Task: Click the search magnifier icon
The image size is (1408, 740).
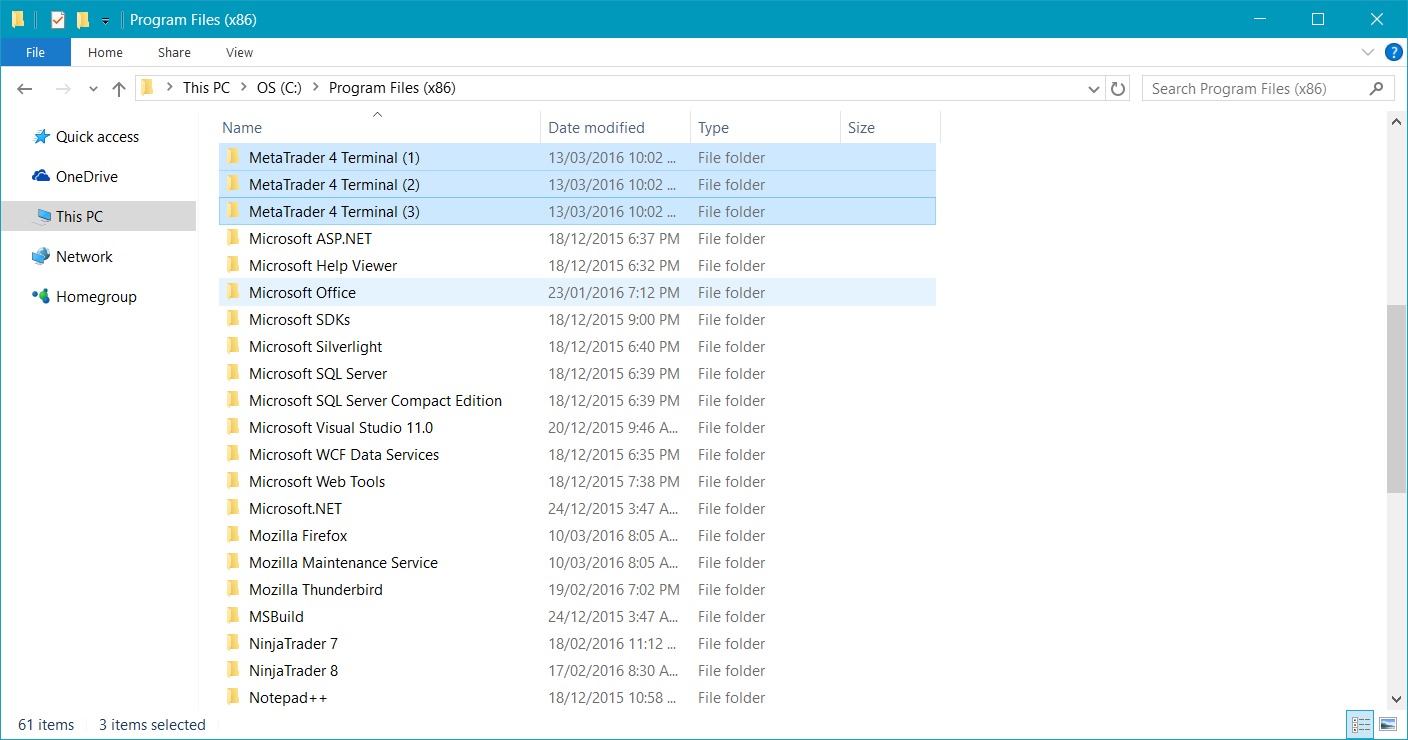Action: click(x=1377, y=89)
